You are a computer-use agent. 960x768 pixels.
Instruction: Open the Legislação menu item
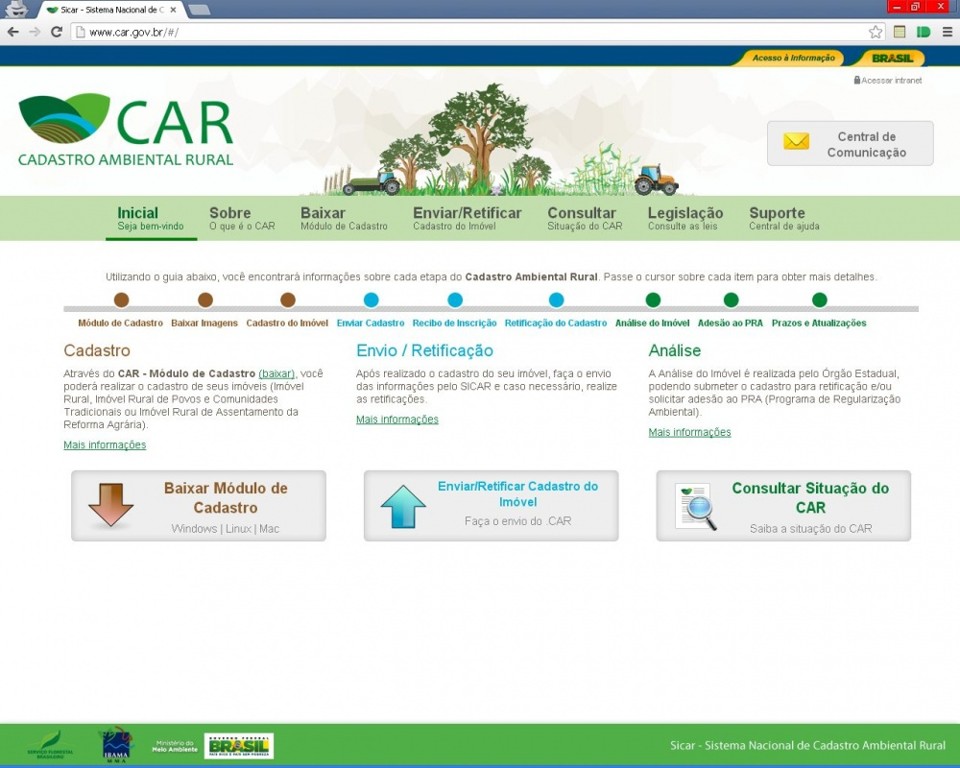(685, 218)
